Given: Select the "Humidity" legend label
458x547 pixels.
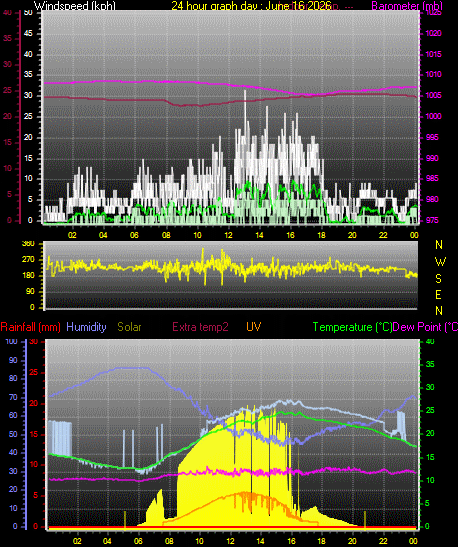Looking at the screenshot, I should [x=86, y=327].
